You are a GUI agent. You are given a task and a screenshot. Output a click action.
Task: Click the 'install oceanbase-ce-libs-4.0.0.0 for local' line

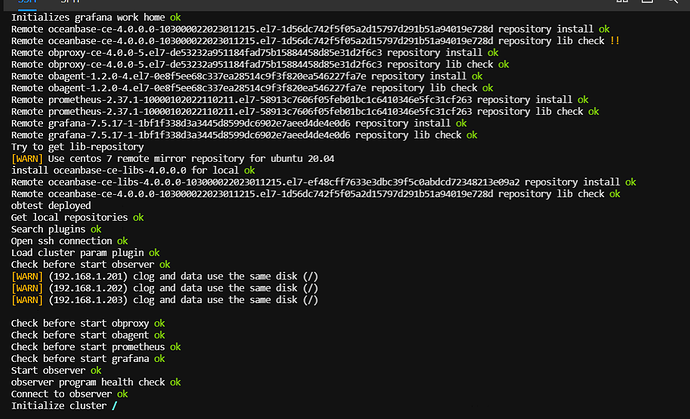(x=133, y=170)
